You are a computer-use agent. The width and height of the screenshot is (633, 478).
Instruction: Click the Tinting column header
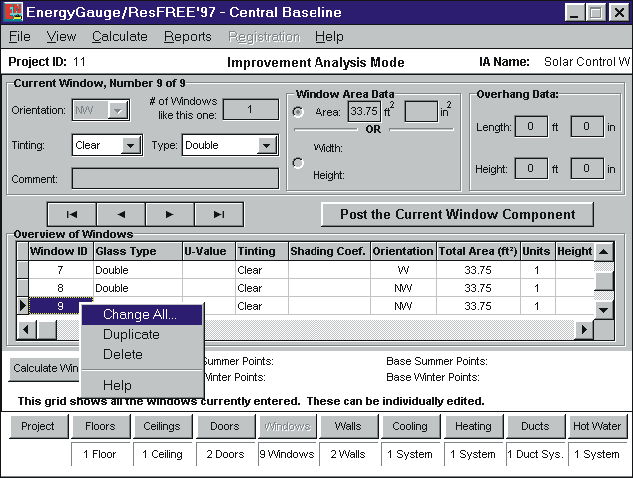(x=262, y=252)
